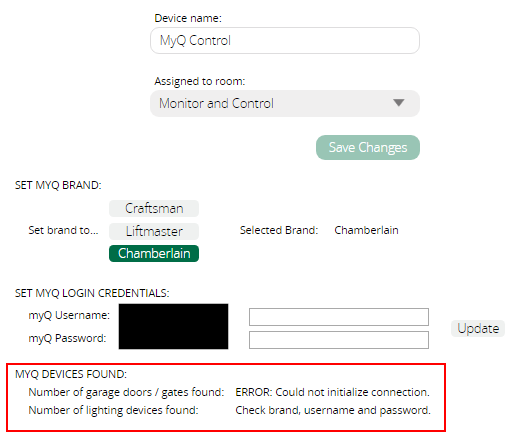Click the Update credentials button
515x437 pixels.
point(478,329)
